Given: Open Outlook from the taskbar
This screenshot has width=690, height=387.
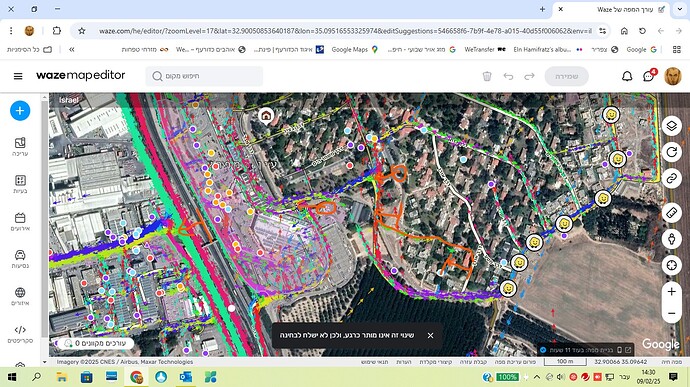Looking at the screenshot, I should [x=186, y=377].
